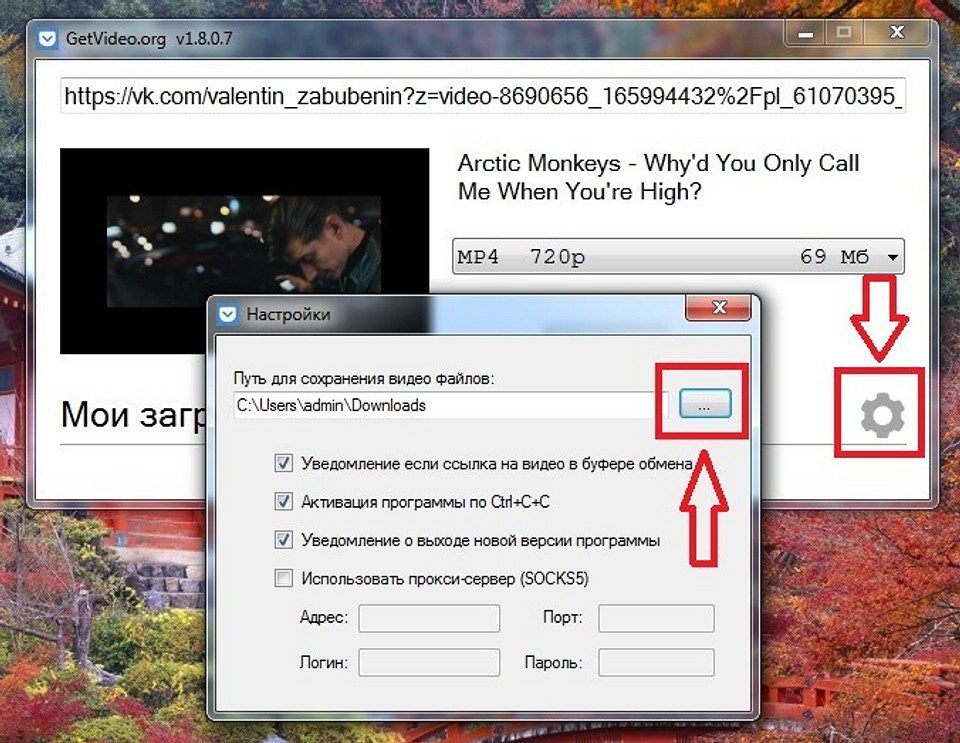The image size is (960, 743).
Task: Enable the SOCKS5 proxy server option
Action: [x=283, y=578]
